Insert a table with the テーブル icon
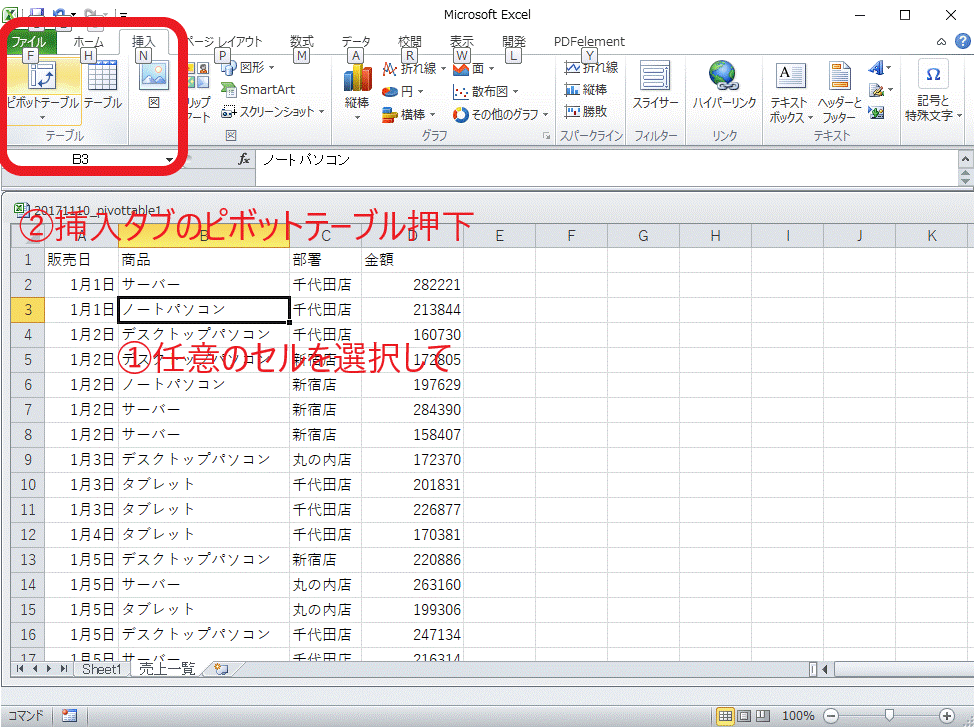 coord(102,86)
